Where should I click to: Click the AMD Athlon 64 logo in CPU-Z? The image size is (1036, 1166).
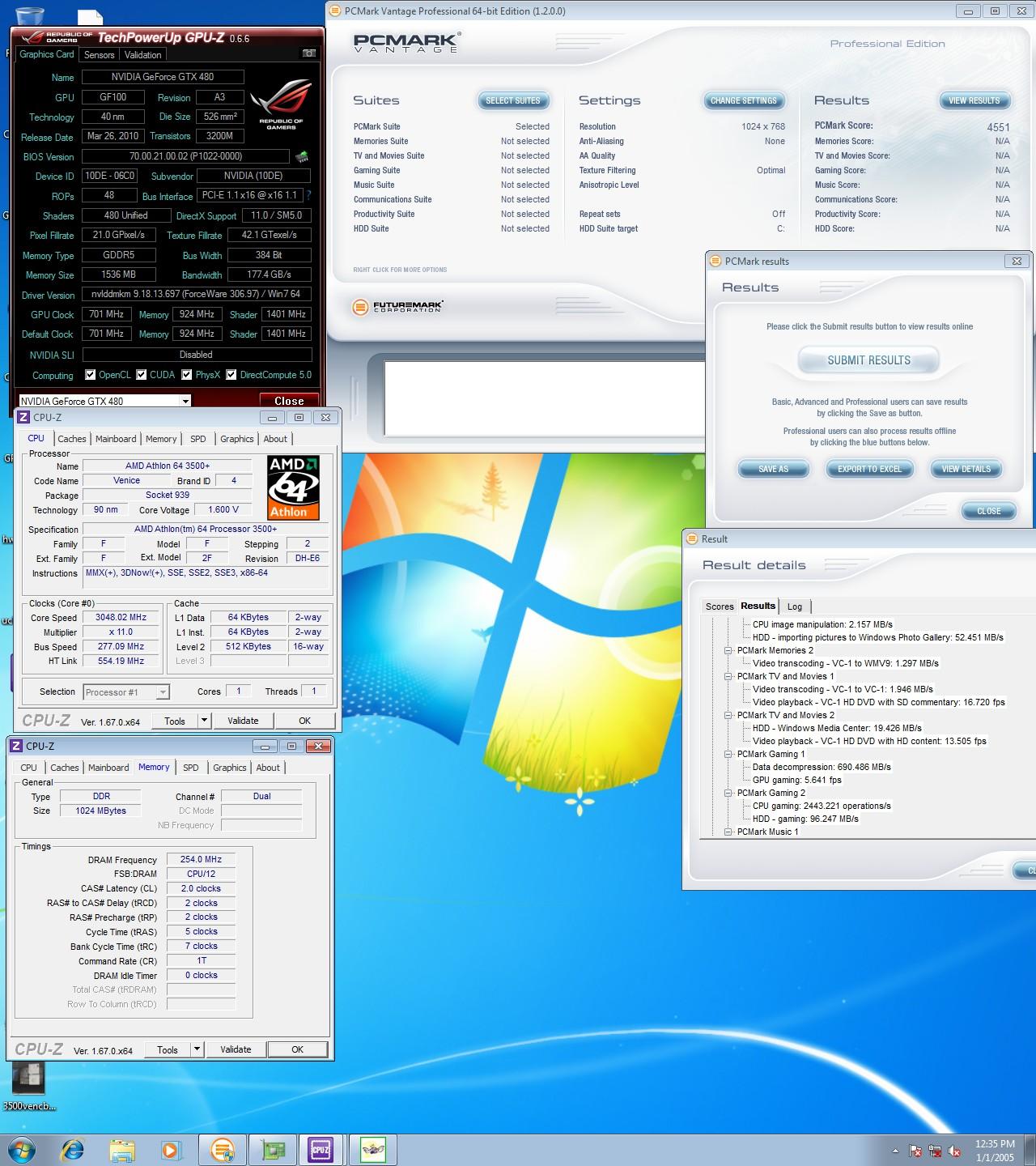coord(293,487)
